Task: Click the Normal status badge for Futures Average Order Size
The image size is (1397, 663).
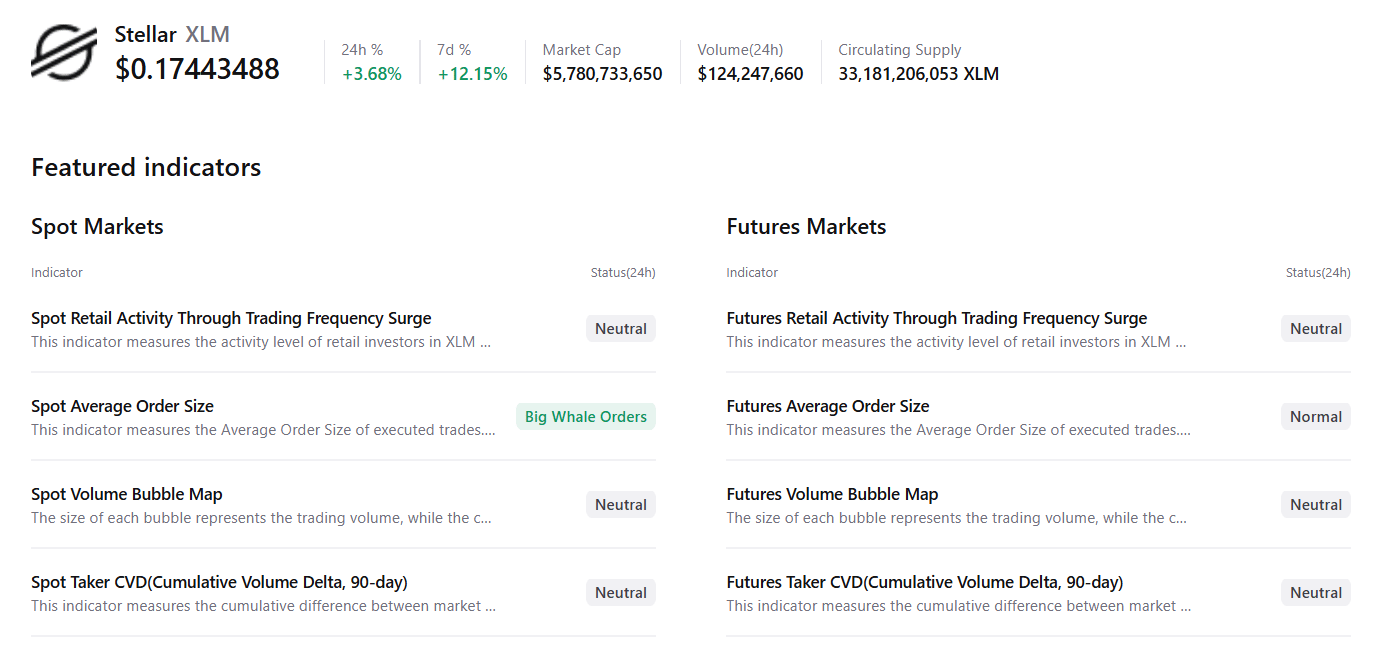Action: coord(1315,417)
